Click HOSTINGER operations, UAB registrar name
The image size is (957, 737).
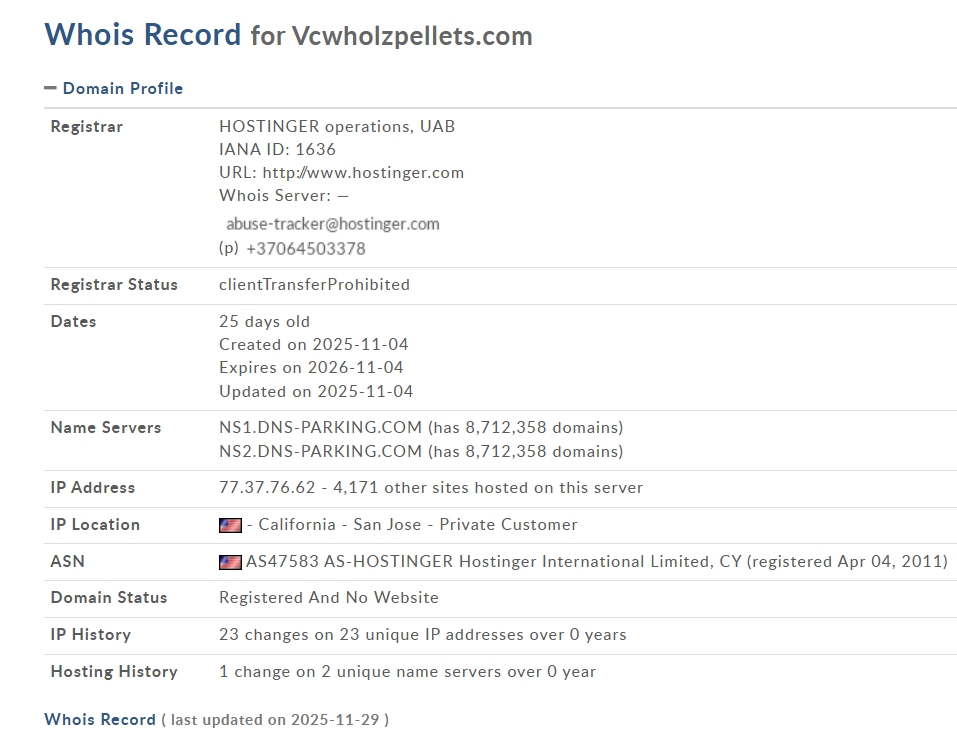337,127
